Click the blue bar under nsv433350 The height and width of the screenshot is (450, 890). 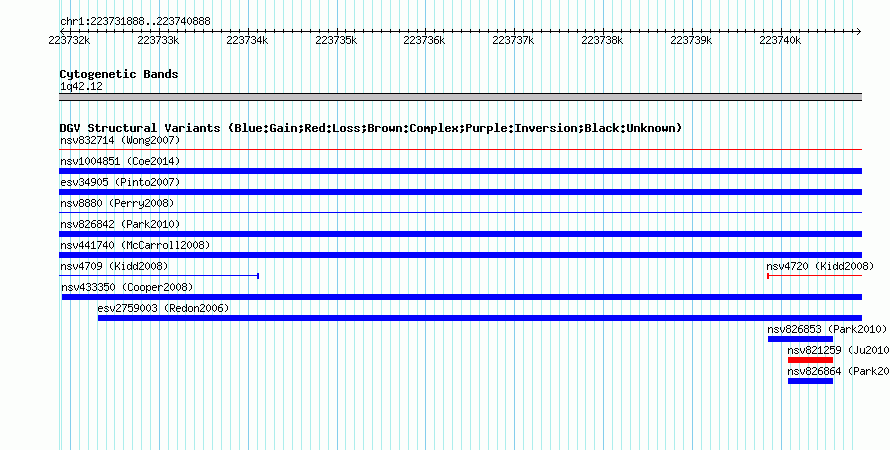point(462,297)
